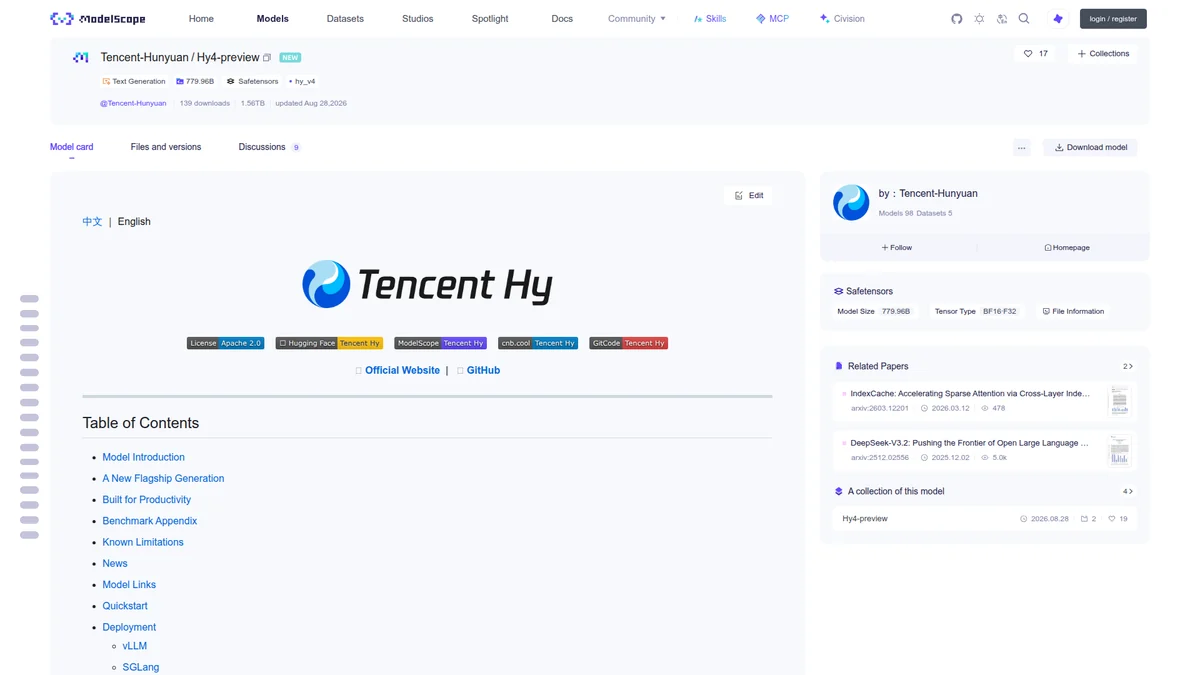Open Civision in top navigation

point(842,19)
